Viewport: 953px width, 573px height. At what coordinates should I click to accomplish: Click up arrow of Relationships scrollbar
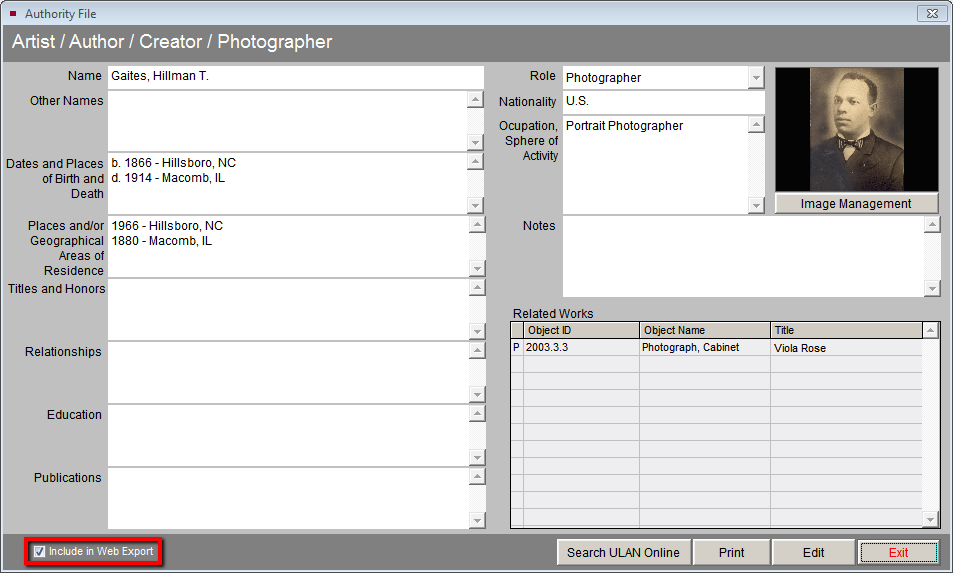[477, 351]
